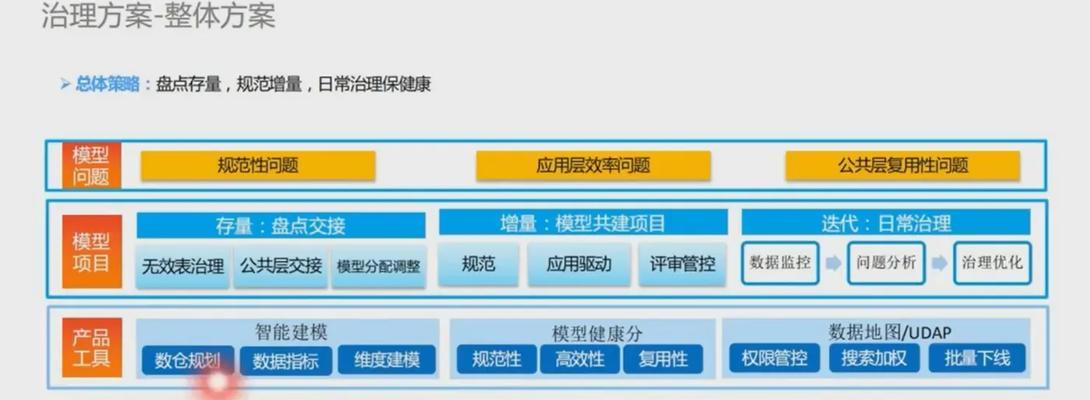
Task: Click the 数据指标 blue button
Action: pyautogui.click(x=286, y=360)
